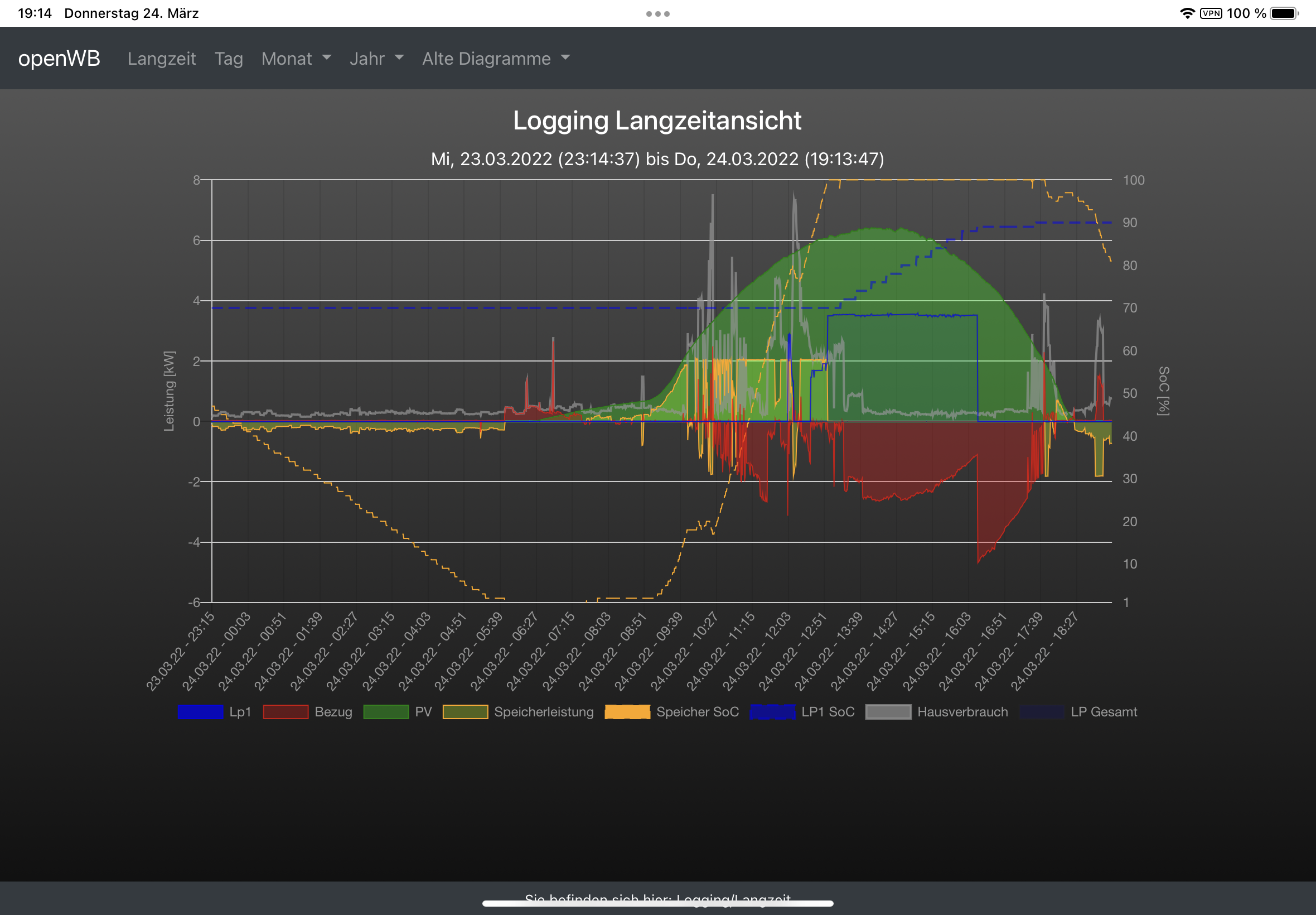The image size is (1316, 915).
Task: Switch to the Tag view
Action: (x=229, y=59)
